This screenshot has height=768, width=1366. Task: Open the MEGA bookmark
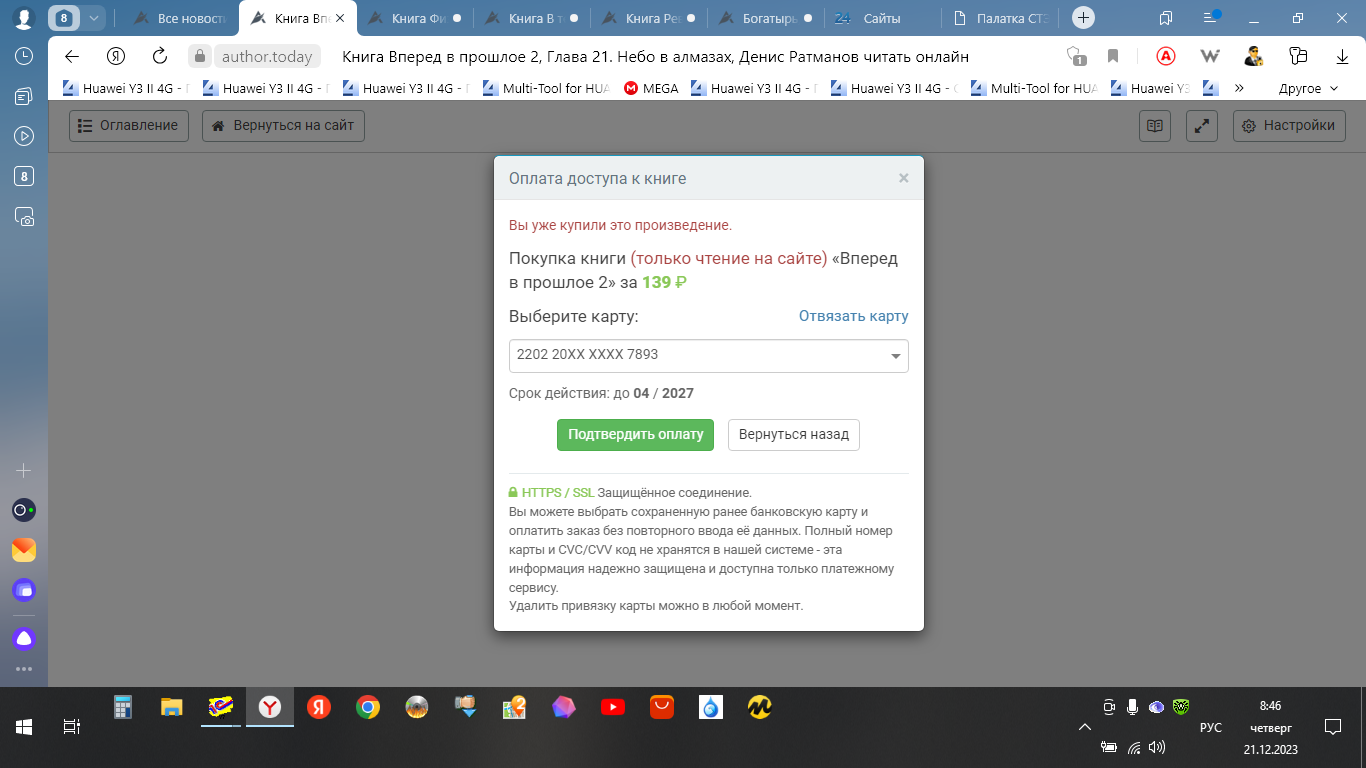[x=651, y=88]
